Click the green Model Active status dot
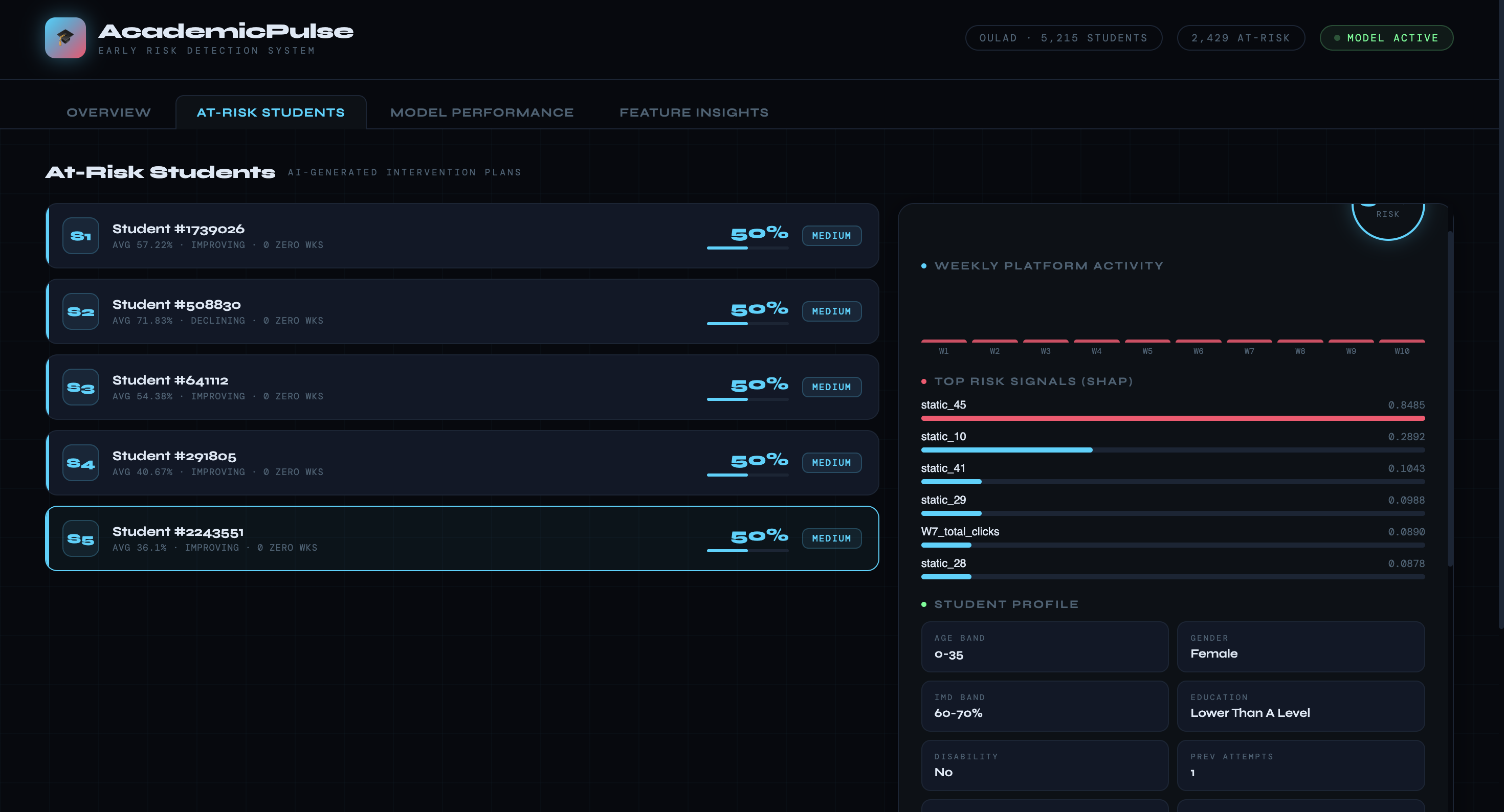Screen dimensions: 1504x812 1337,38
